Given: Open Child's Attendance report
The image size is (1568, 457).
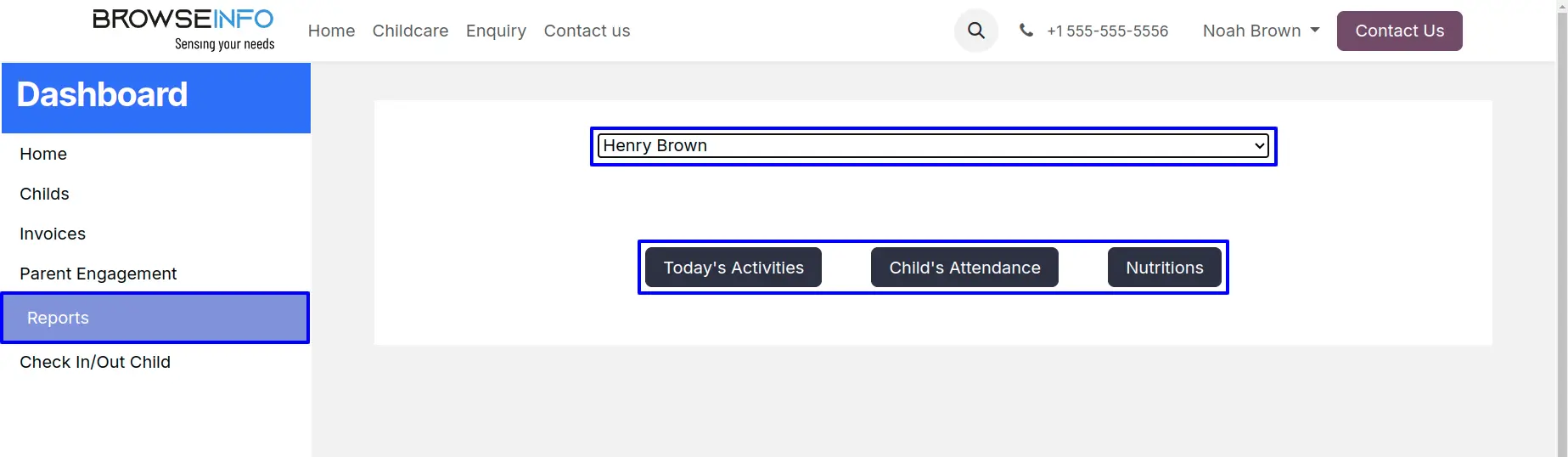Looking at the screenshot, I should (964, 268).
